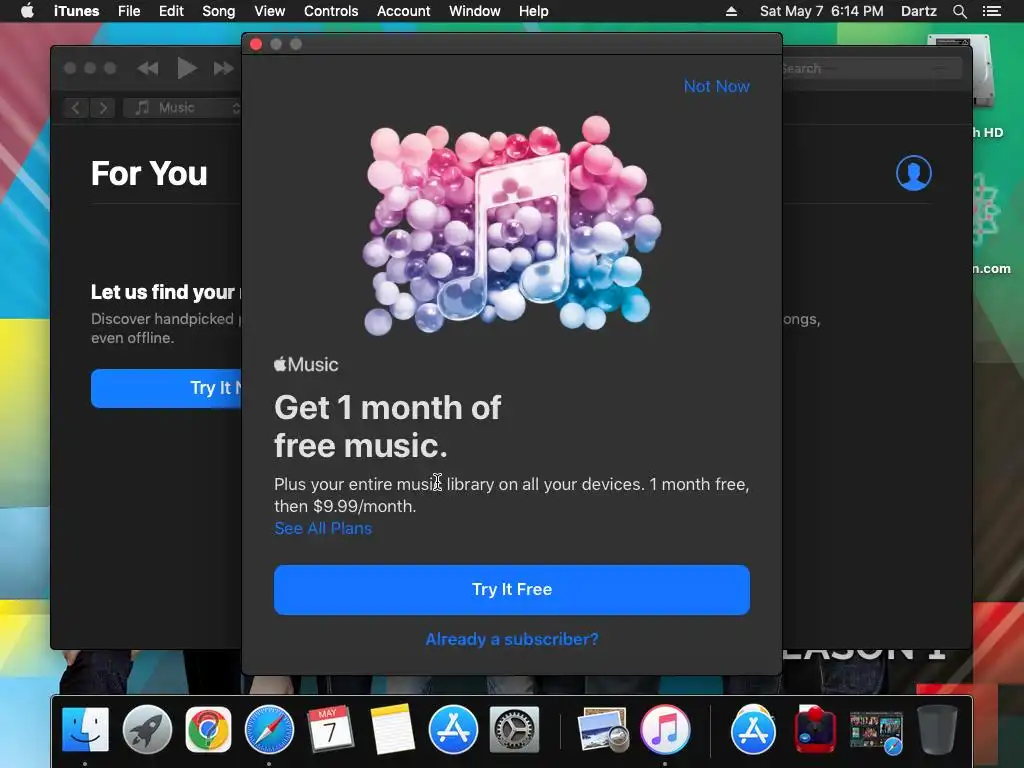1024x768 pixels.
Task: Launch Google Chrome from the Dock
Action: coord(208,729)
